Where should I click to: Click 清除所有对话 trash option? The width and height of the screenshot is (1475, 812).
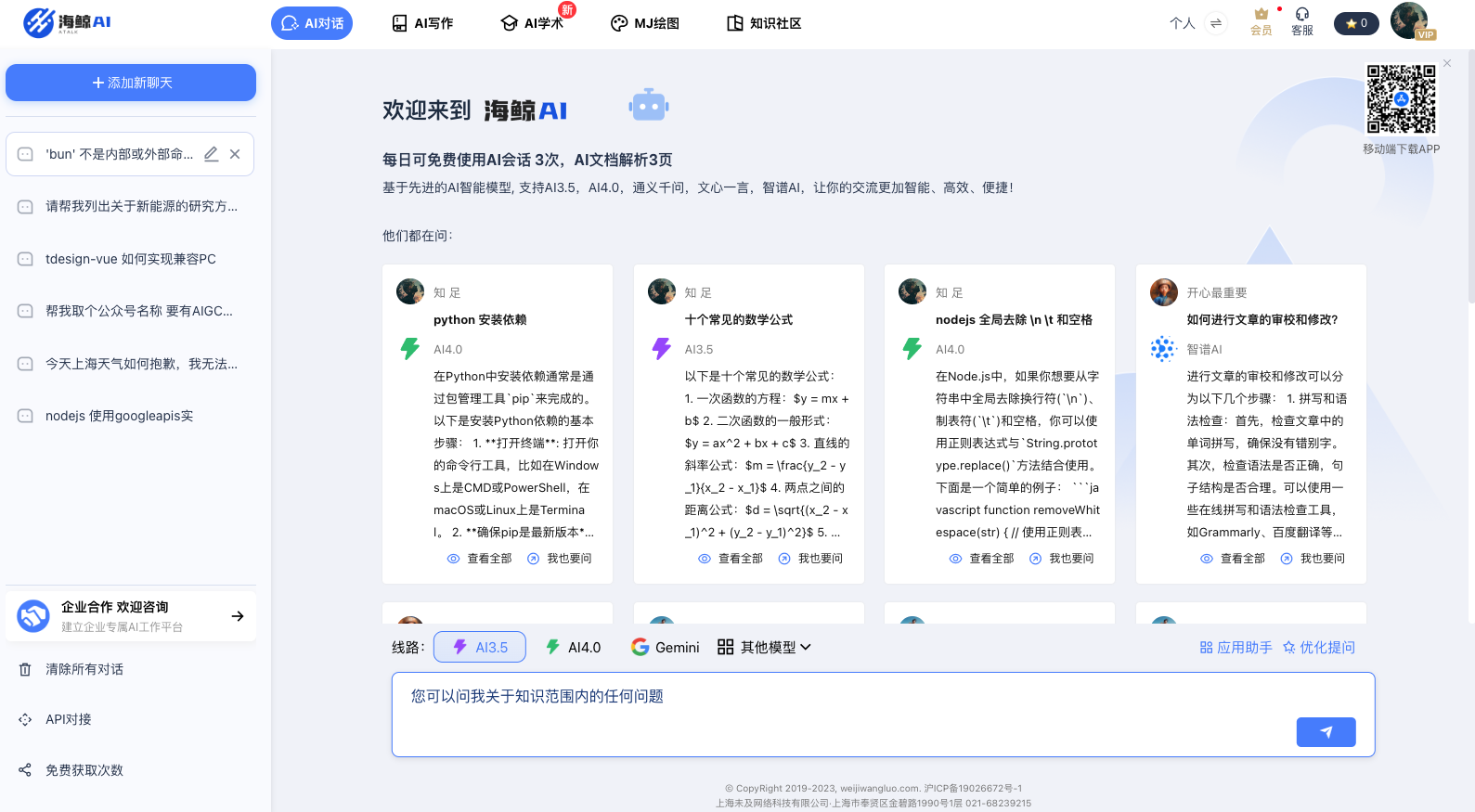click(x=72, y=669)
